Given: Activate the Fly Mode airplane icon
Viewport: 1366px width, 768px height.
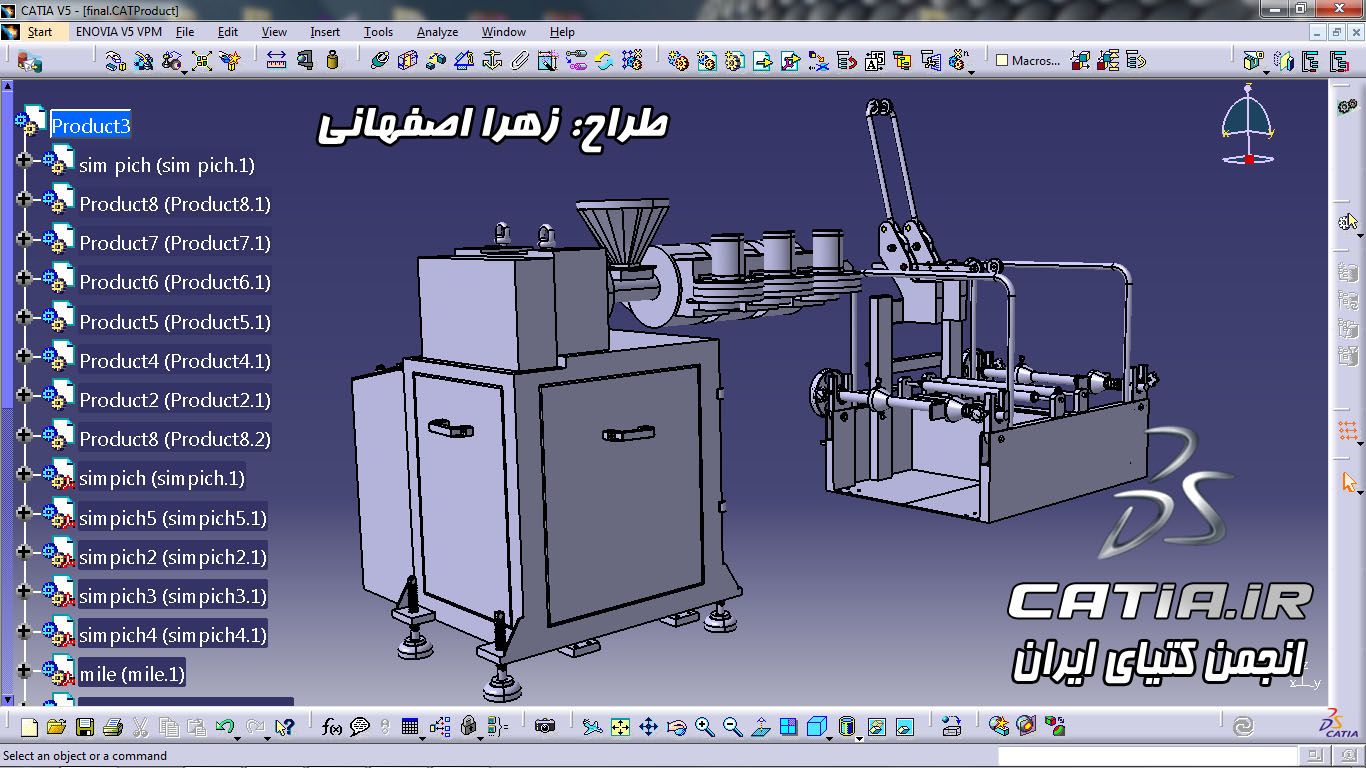Looking at the screenshot, I should click(x=592, y=727).
